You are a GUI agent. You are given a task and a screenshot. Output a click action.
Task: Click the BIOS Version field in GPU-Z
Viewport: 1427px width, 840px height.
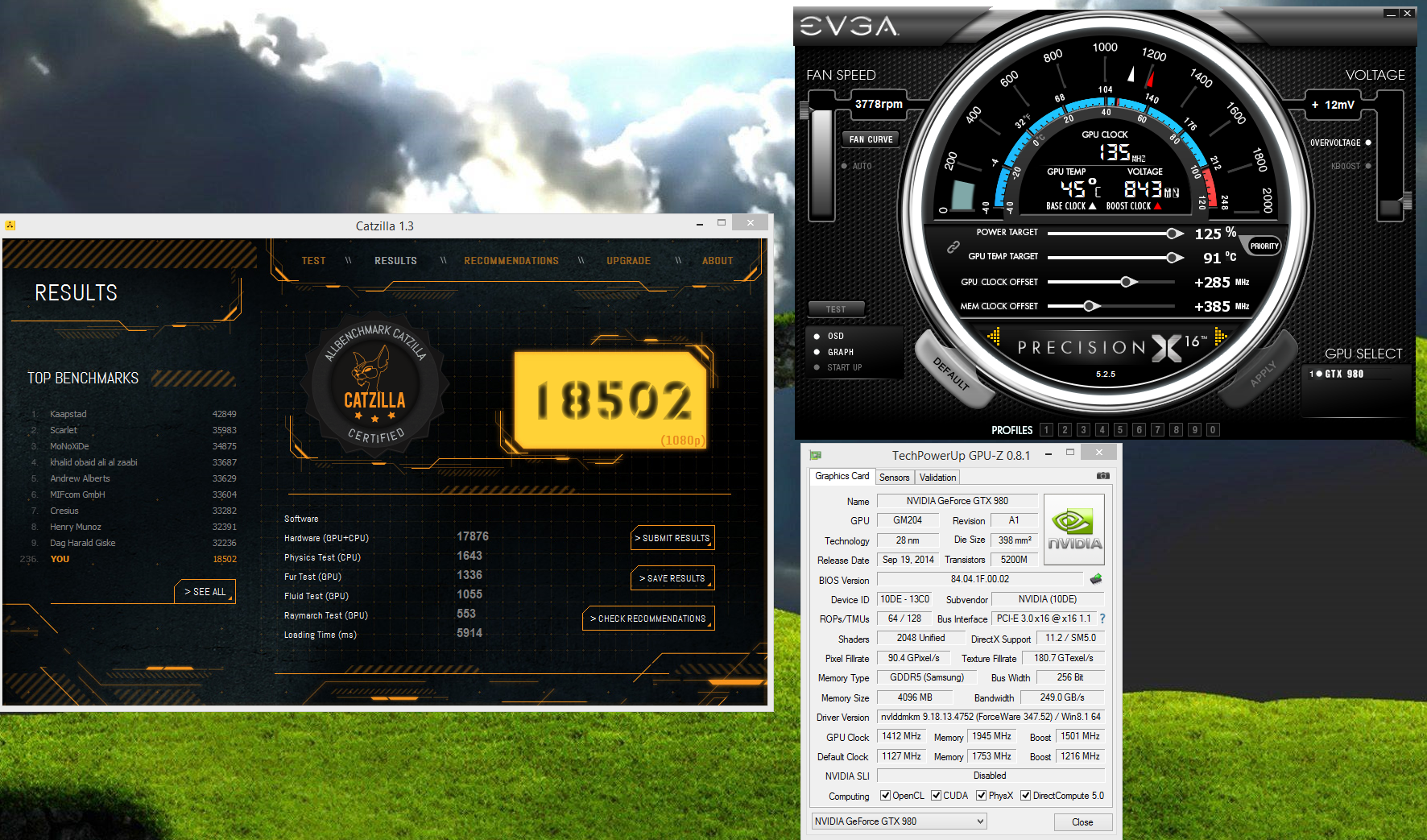(981, 579)
